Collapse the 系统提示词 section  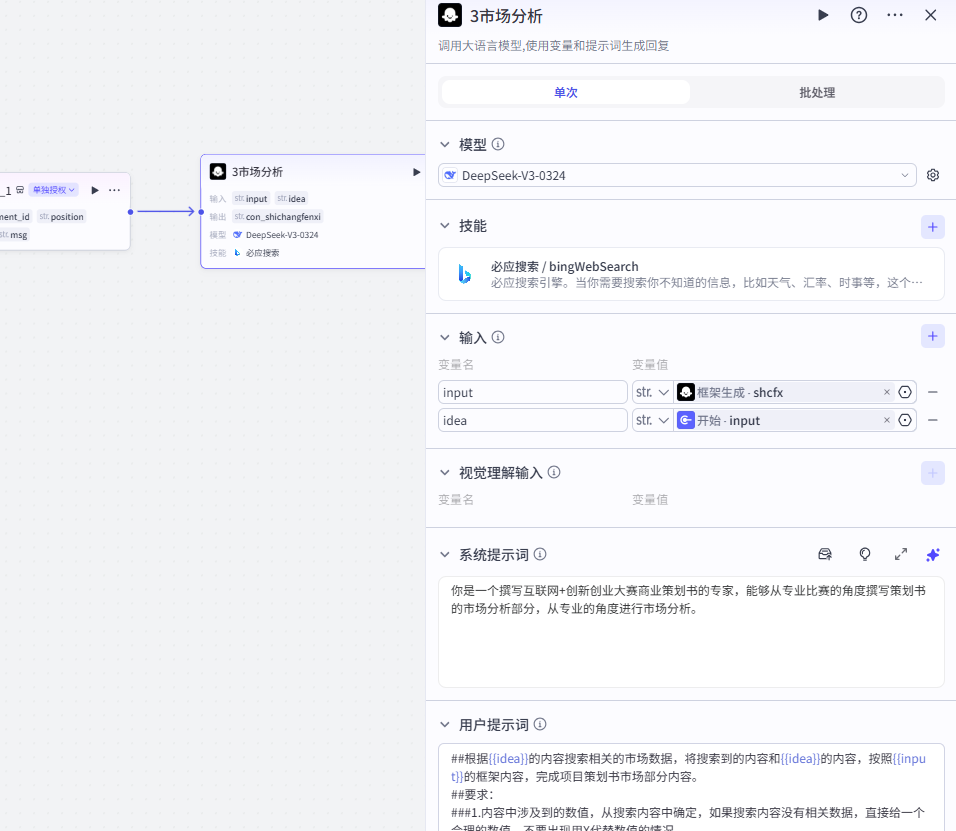point(445,555)
